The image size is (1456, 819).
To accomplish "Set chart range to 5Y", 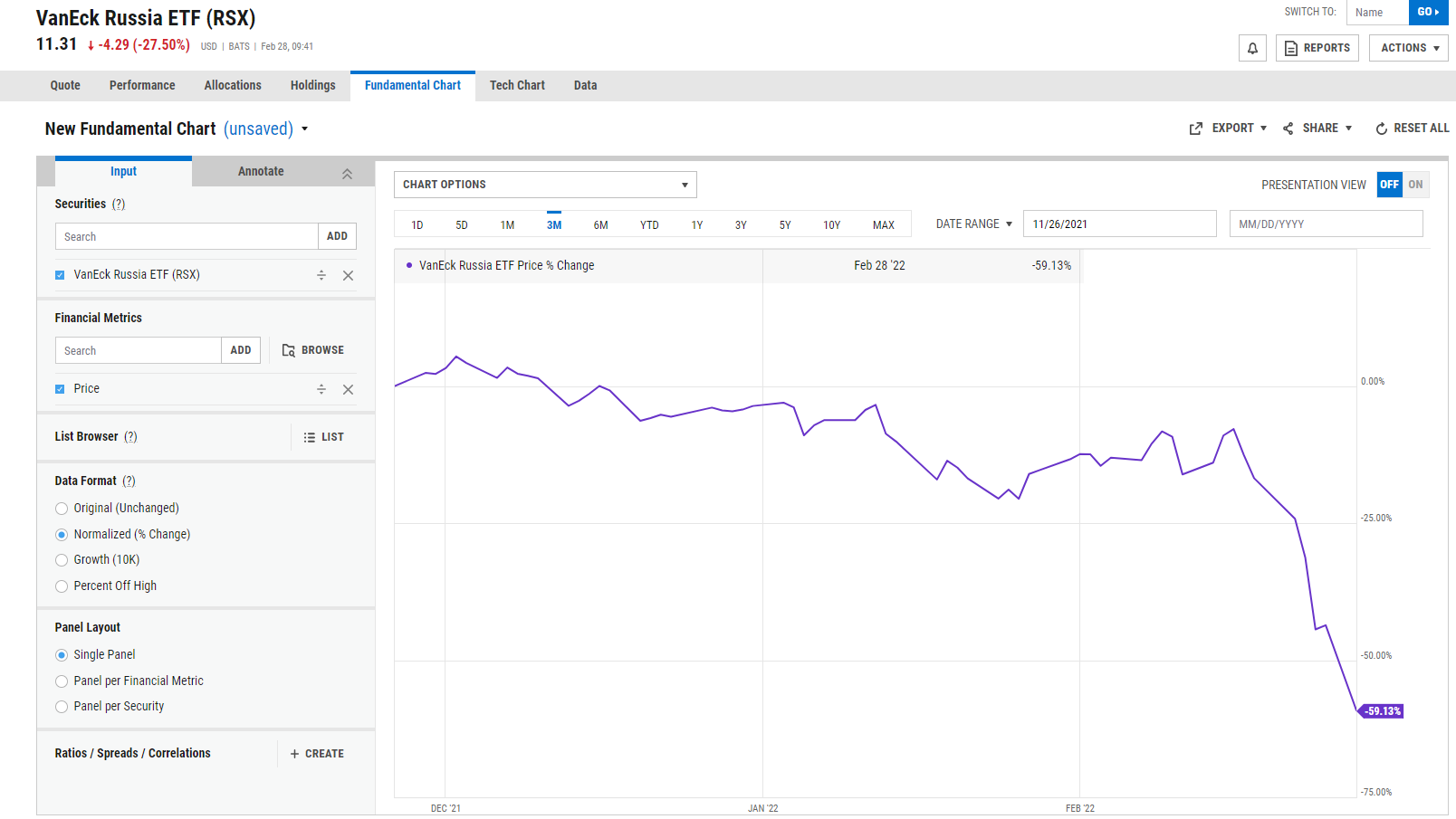I will 785,225.
